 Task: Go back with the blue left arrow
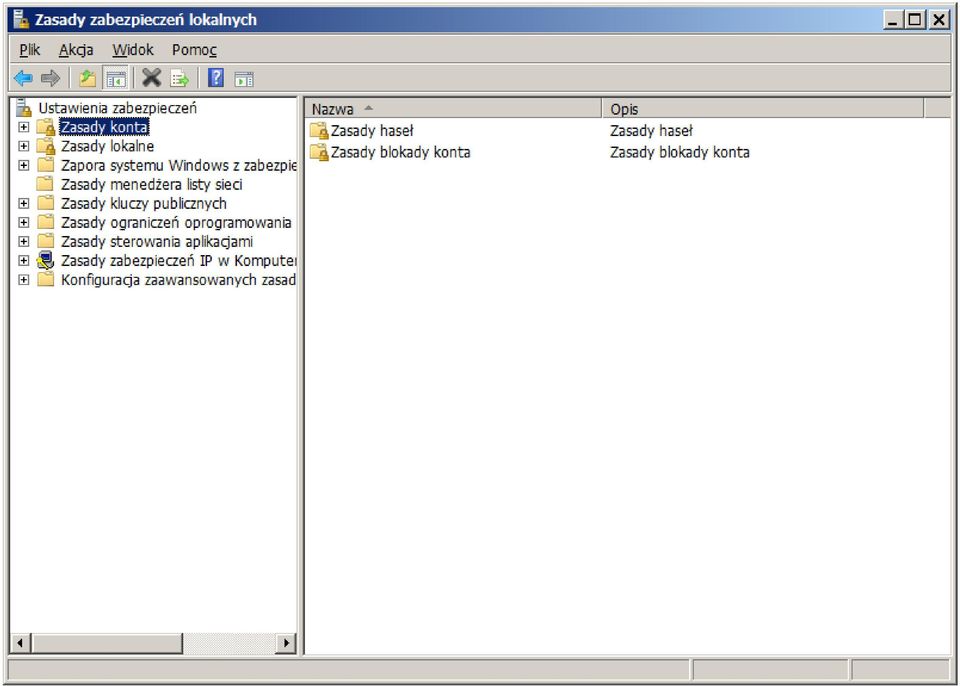pos(23,78)
